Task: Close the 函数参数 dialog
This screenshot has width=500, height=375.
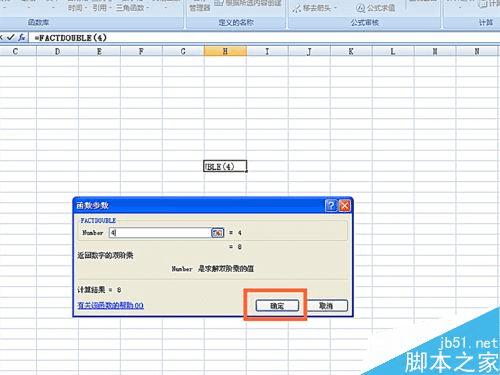Action: point(345,206)
